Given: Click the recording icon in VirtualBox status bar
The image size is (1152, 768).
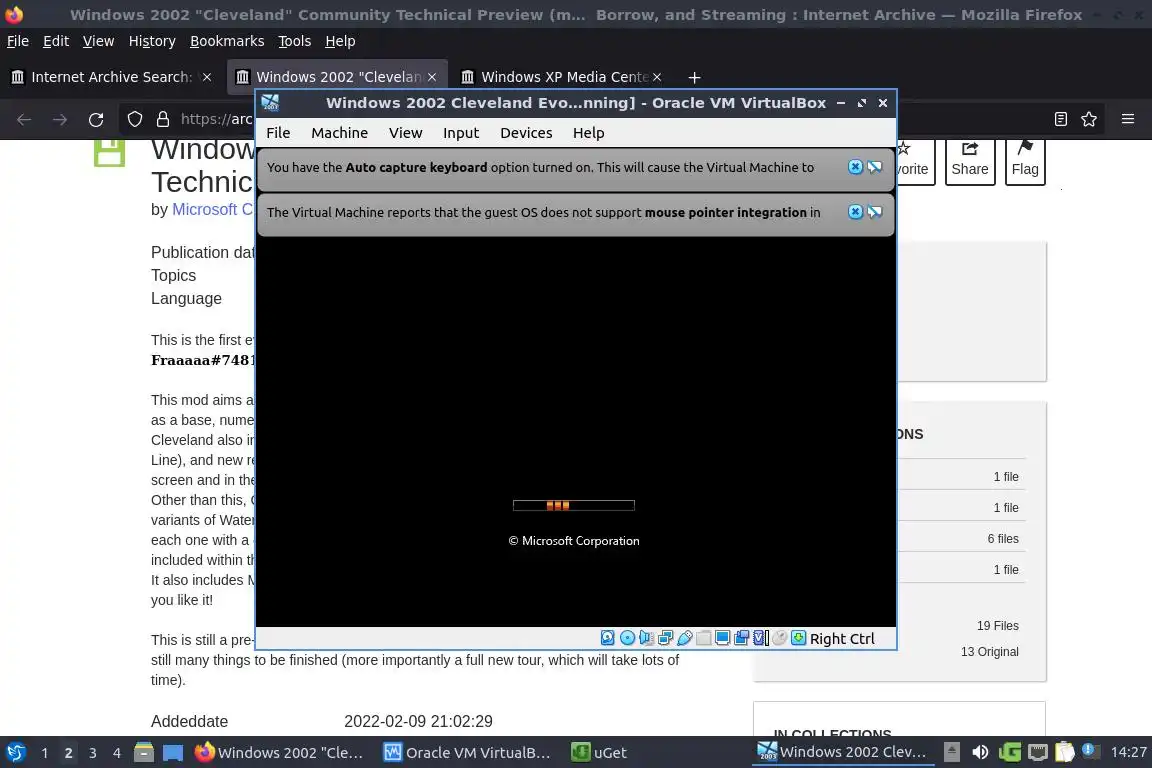Looking at the screenshot, I should [741, 638].
